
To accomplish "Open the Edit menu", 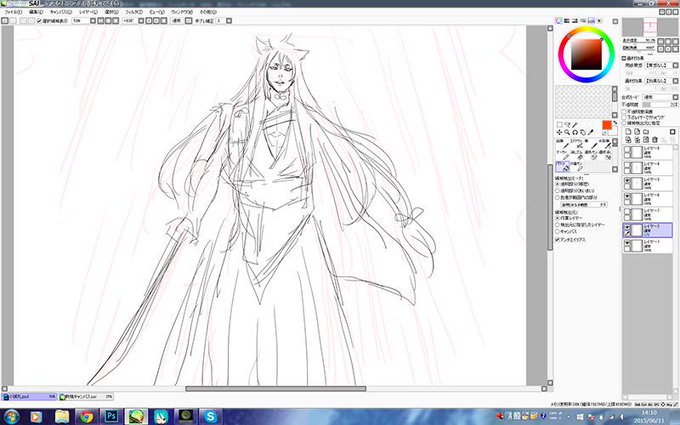I will click(36, 12).
